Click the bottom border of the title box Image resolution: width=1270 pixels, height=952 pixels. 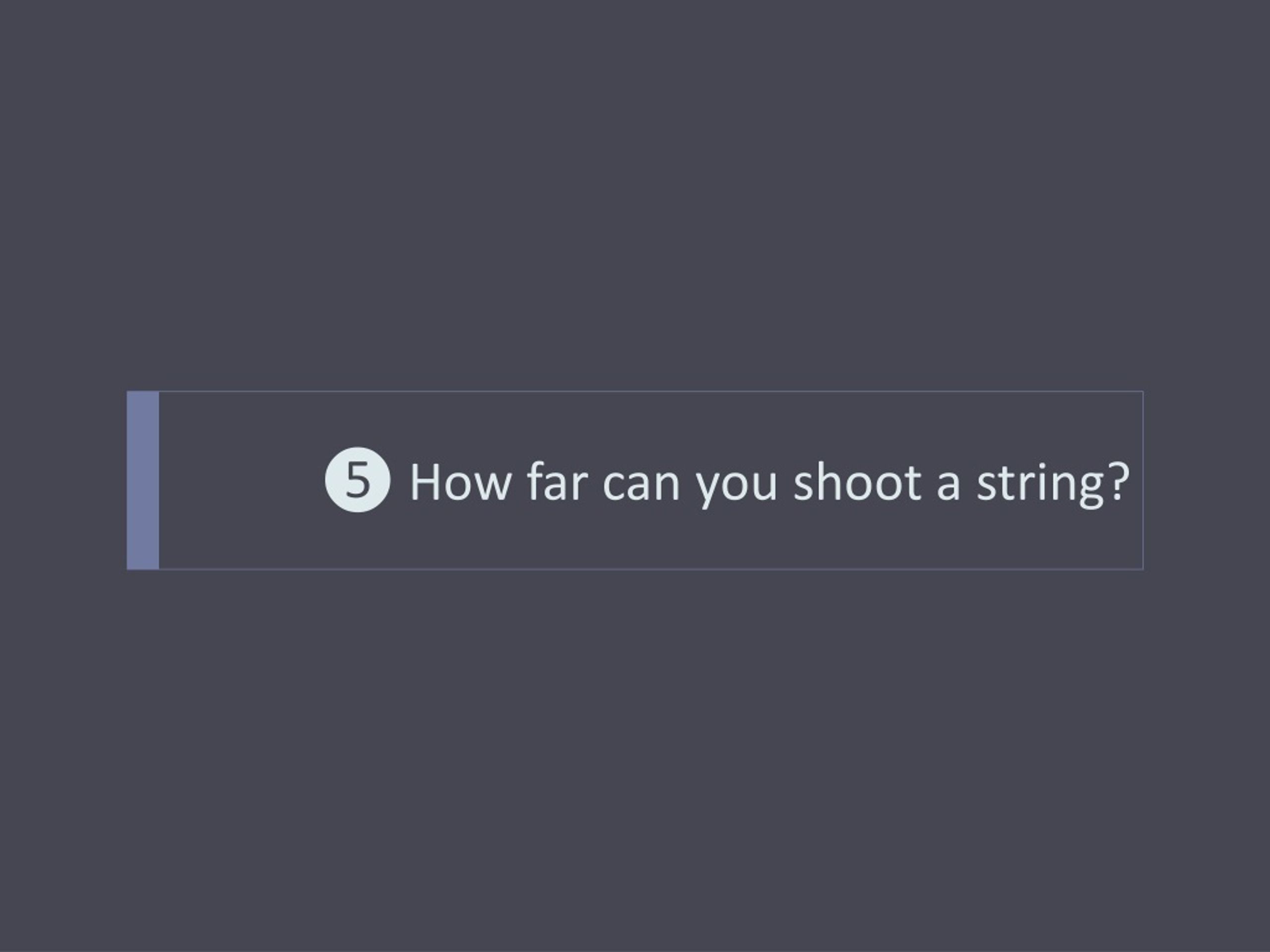coord(650,569)
